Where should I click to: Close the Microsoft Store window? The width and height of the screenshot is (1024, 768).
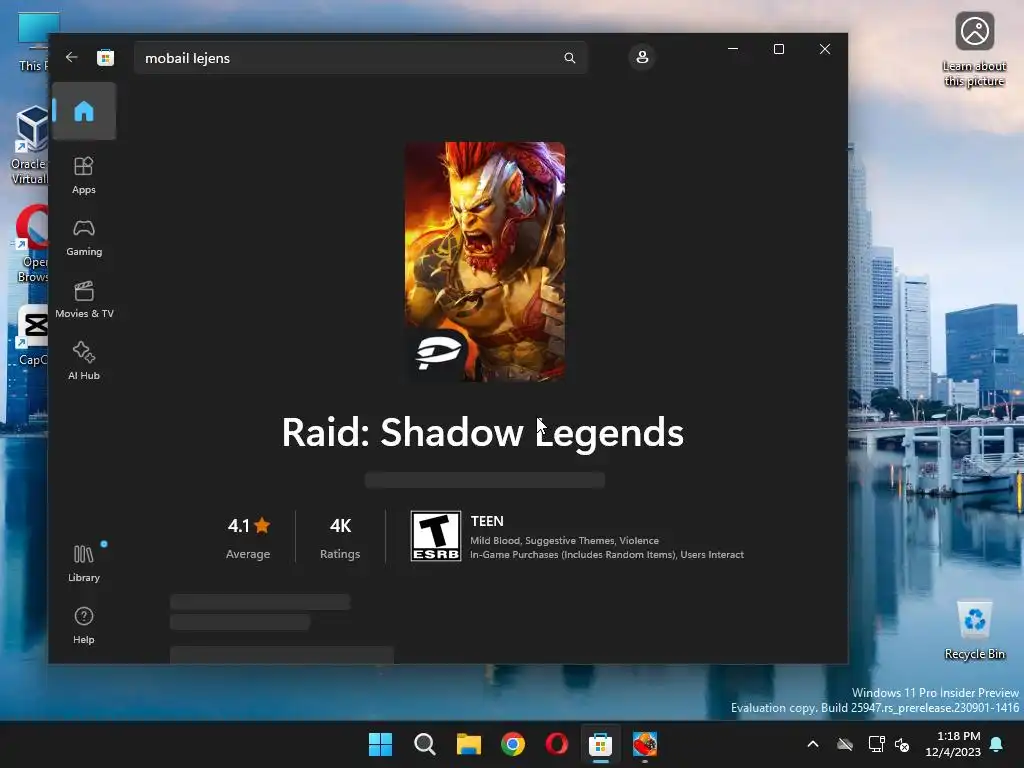tap(825, 49)
